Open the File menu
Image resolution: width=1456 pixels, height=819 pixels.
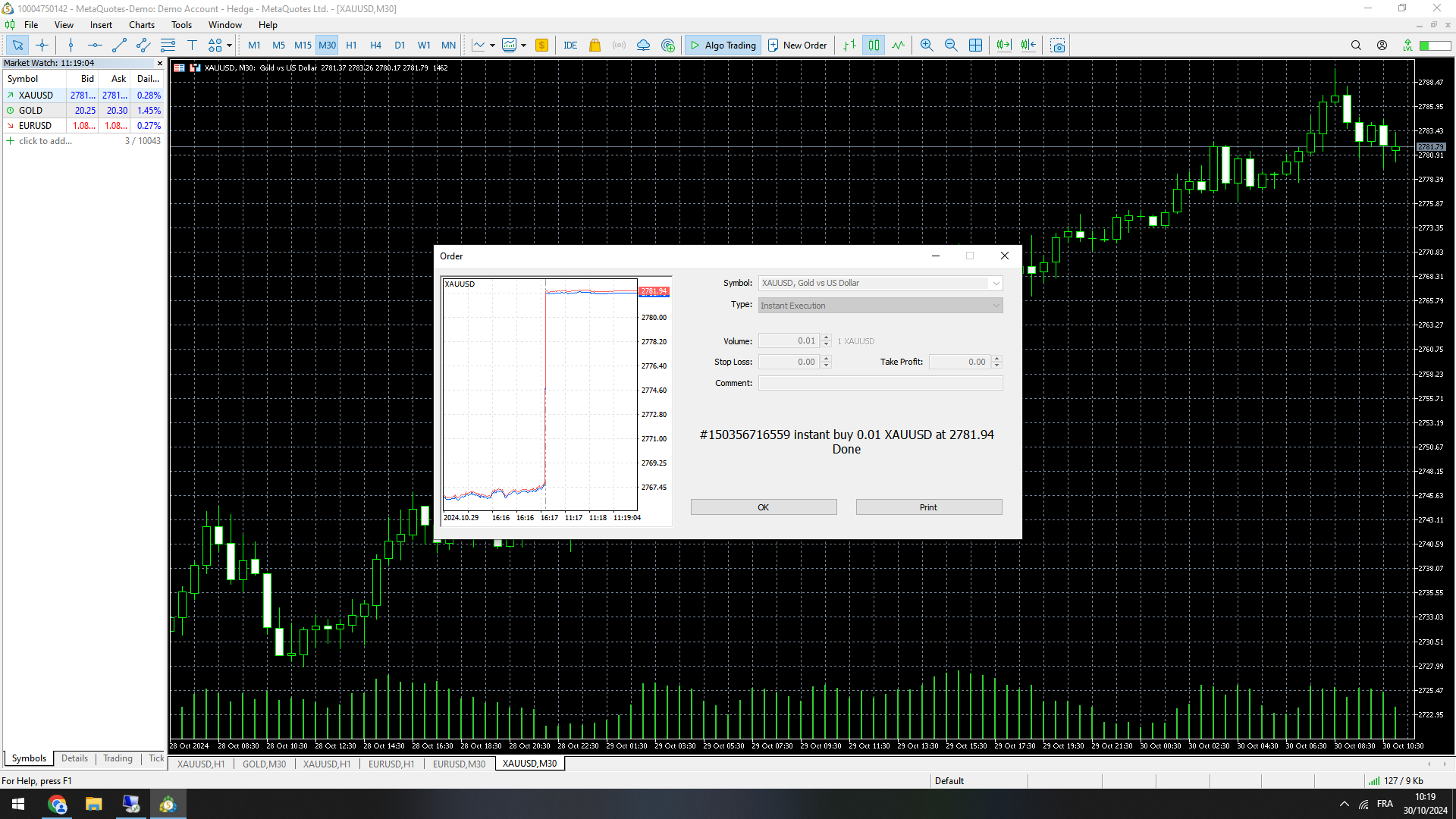[x=31, y=25]
